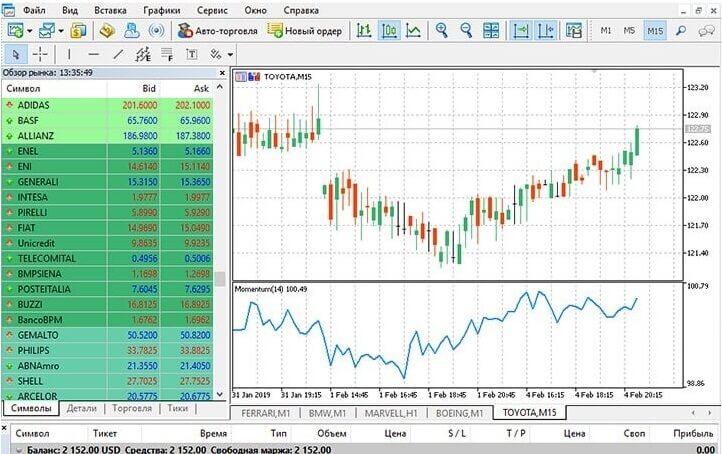Collapse the Баланс row expander
This screenshot has height=454, width=722.
click(x=18, y=450)
